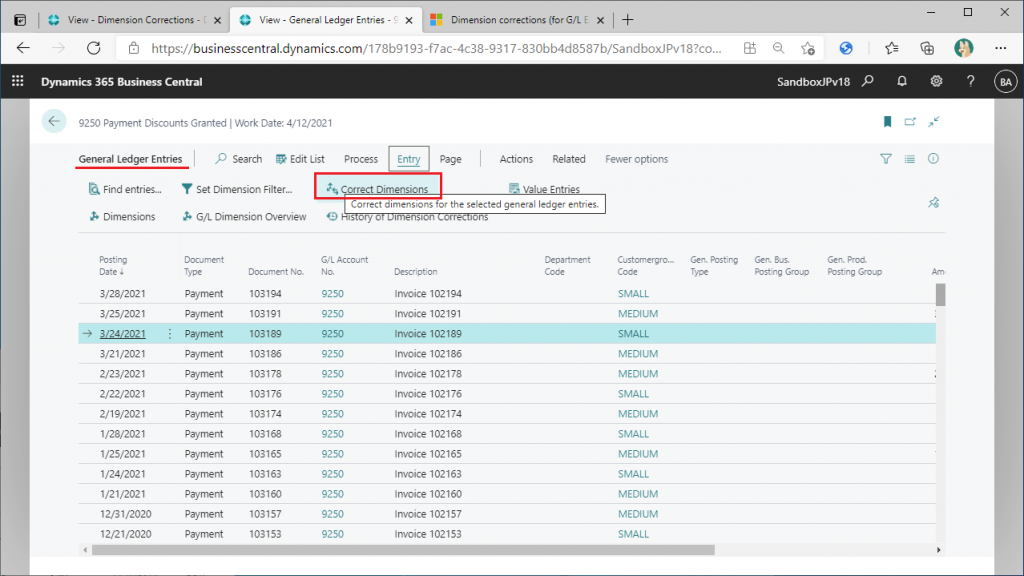
Task: Open the notifications bell
Action: click(902, 81)
